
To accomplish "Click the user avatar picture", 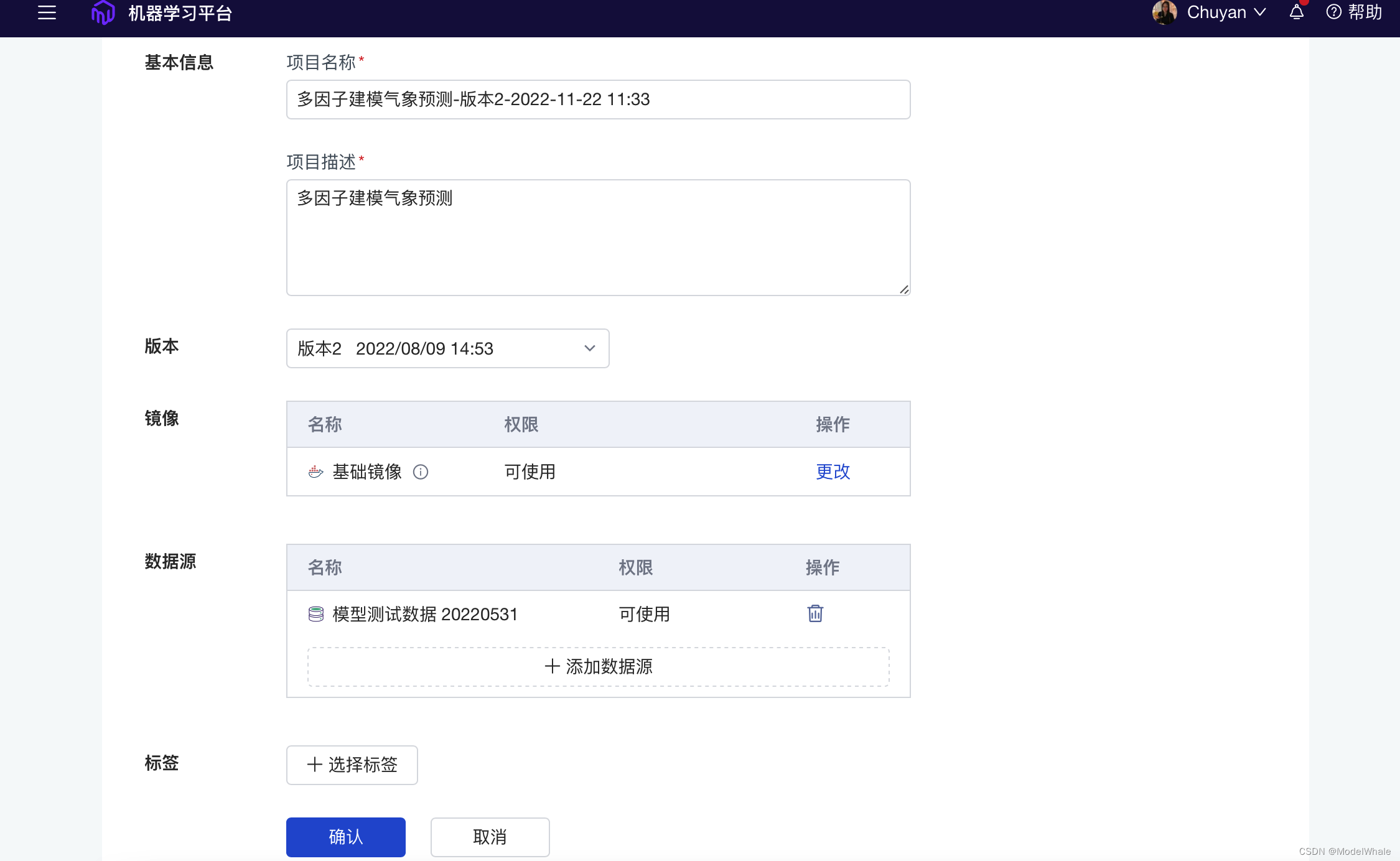I will click(x=1164, y=12).
